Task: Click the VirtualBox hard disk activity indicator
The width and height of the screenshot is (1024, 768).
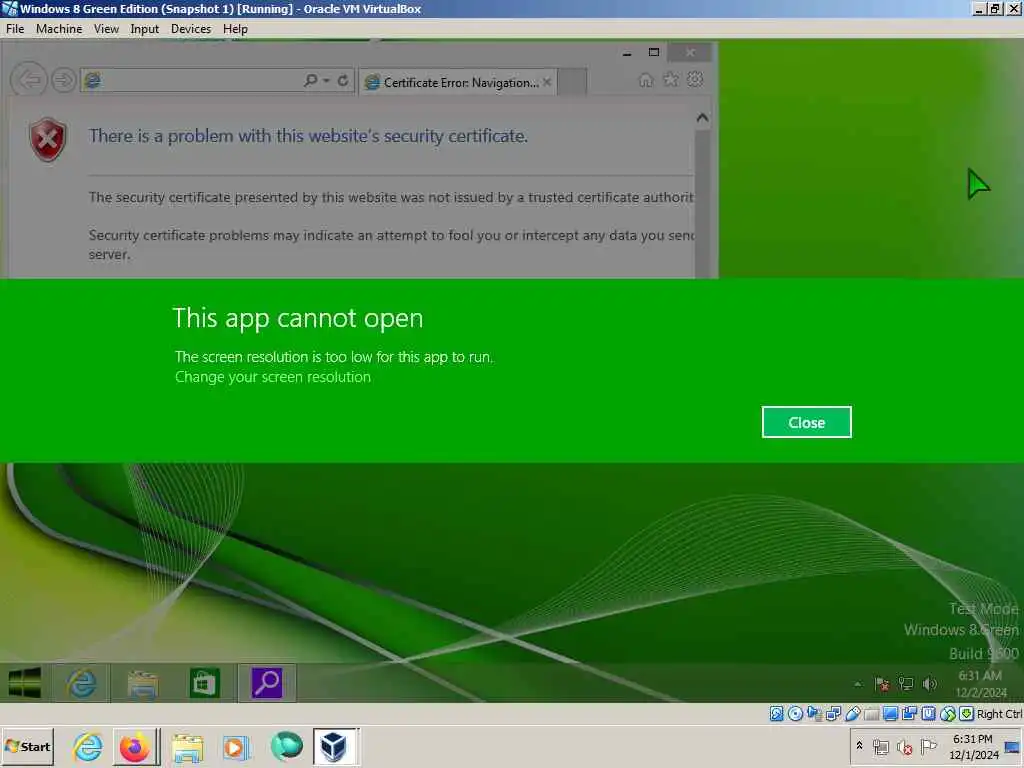Action: [776, 714]
